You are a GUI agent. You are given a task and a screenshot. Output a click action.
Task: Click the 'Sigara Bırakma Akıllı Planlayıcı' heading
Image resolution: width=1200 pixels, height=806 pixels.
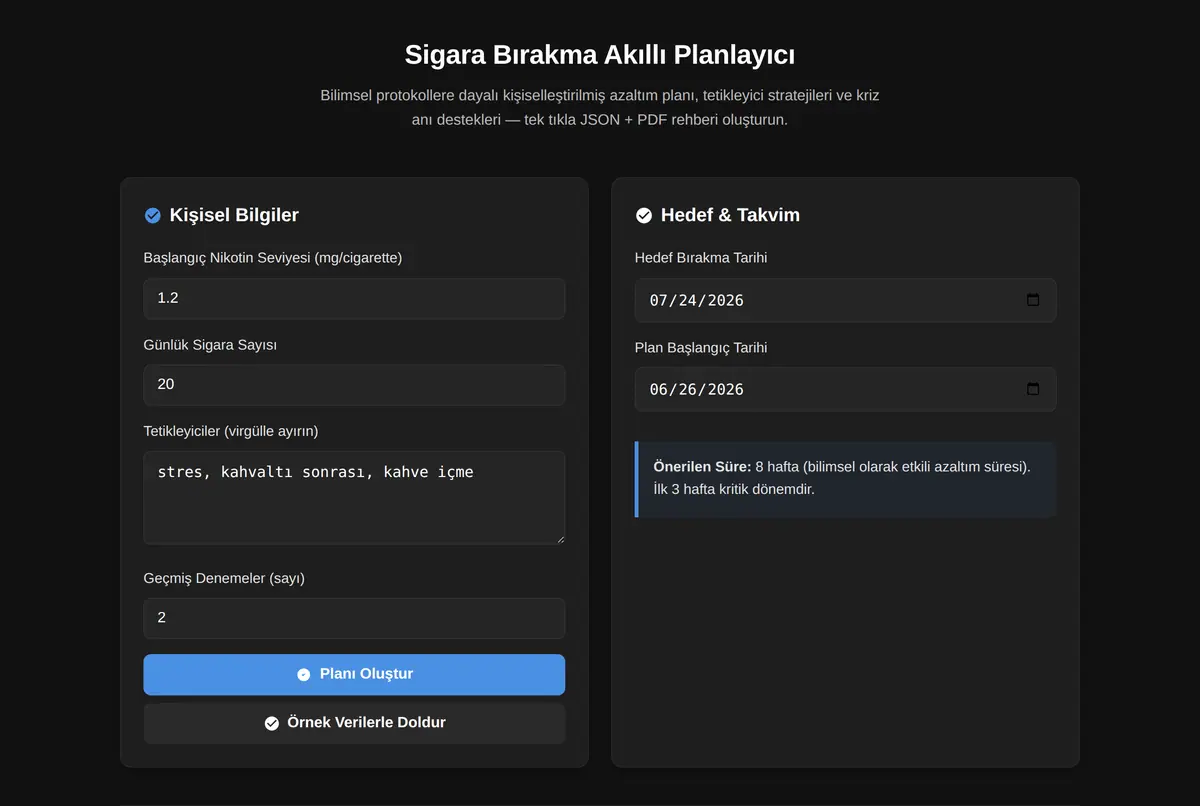point(600,54)
